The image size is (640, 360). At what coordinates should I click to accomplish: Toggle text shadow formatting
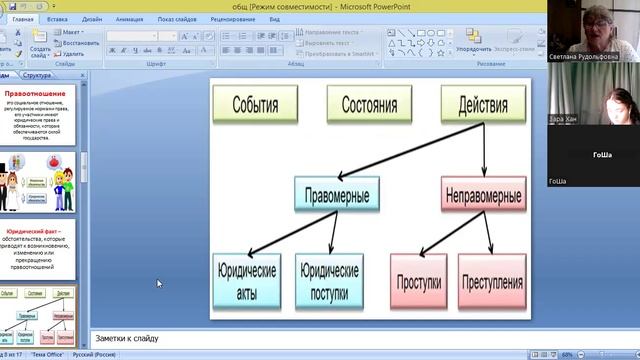[x=159, y=50]
